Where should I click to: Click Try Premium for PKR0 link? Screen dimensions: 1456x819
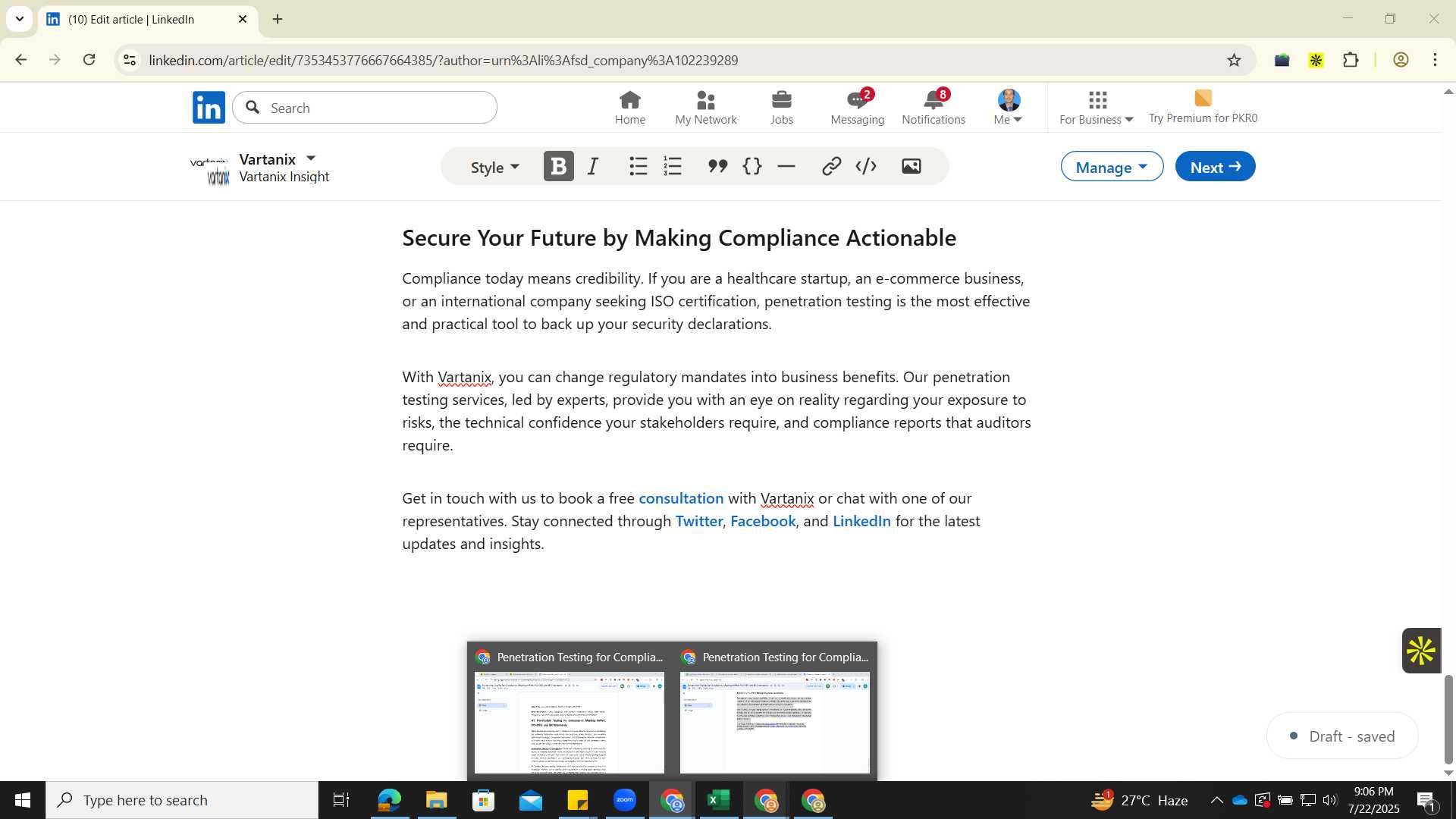tap(1203, 107)
